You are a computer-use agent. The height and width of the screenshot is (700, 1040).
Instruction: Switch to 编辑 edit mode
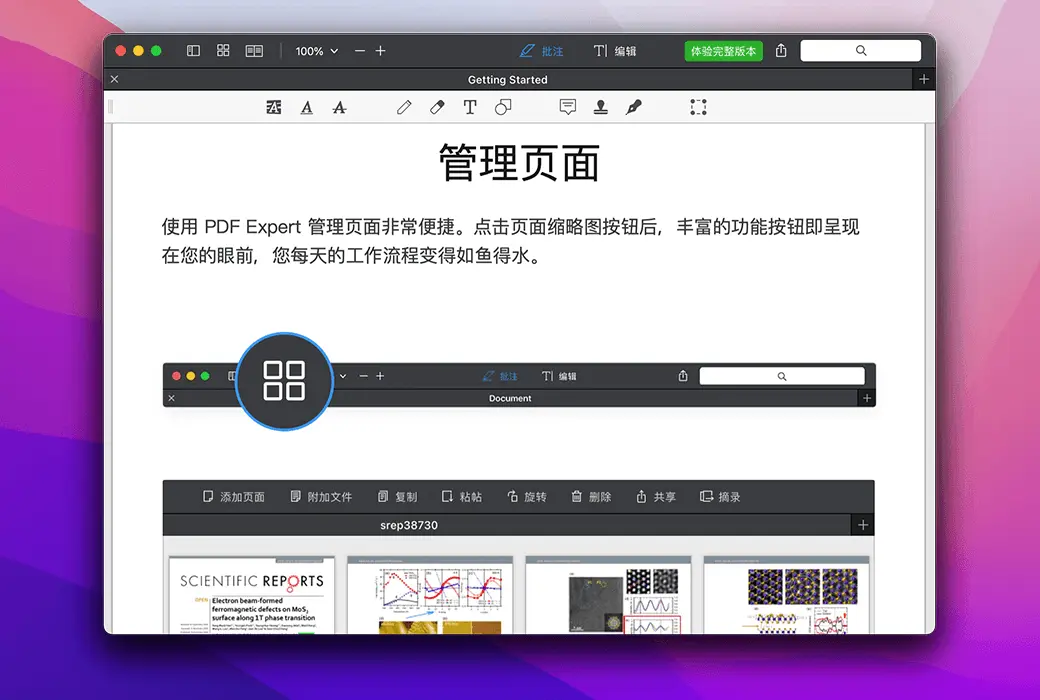tap(615, 51)
